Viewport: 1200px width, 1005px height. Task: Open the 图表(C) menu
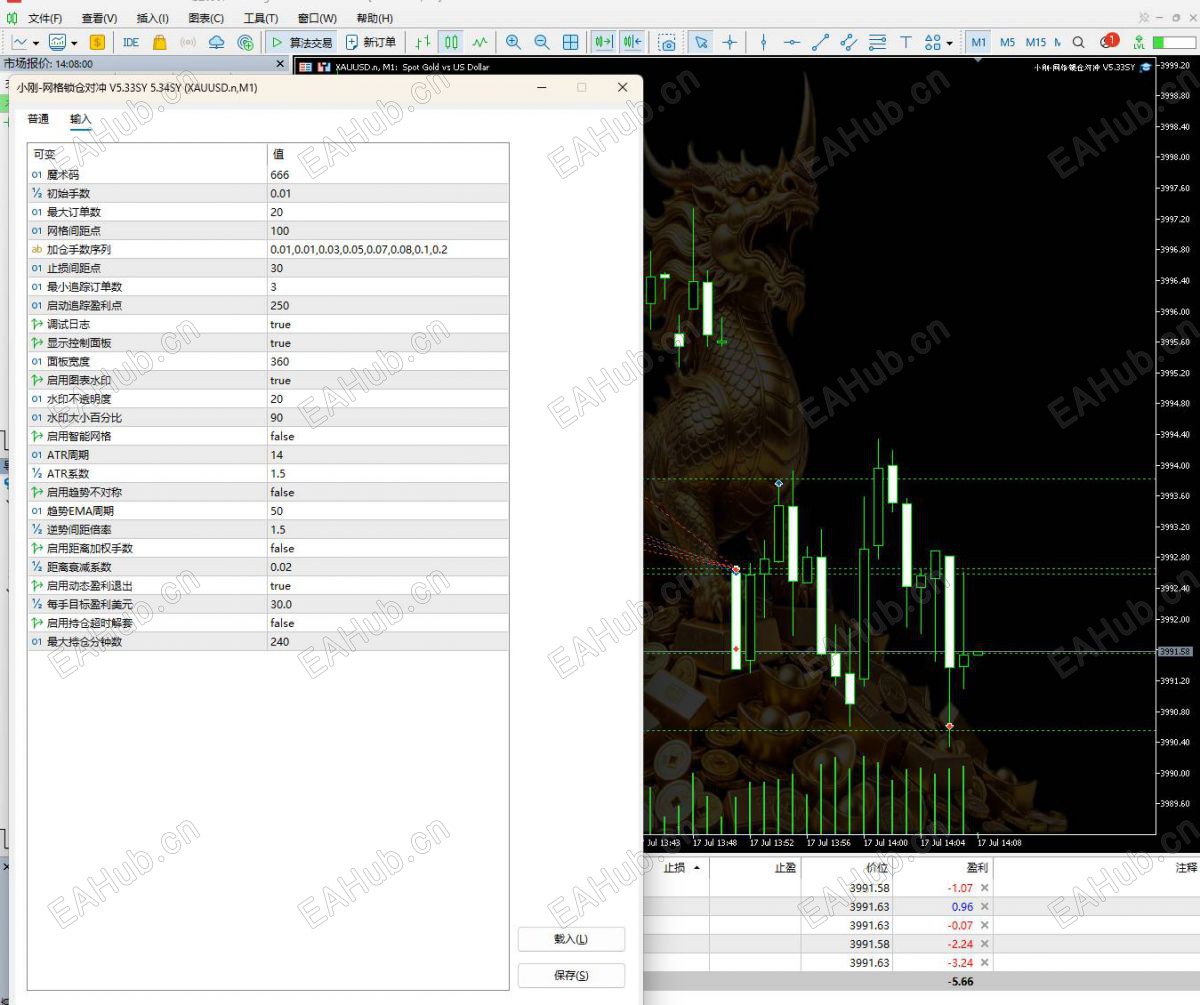click(x=206, y=18)
